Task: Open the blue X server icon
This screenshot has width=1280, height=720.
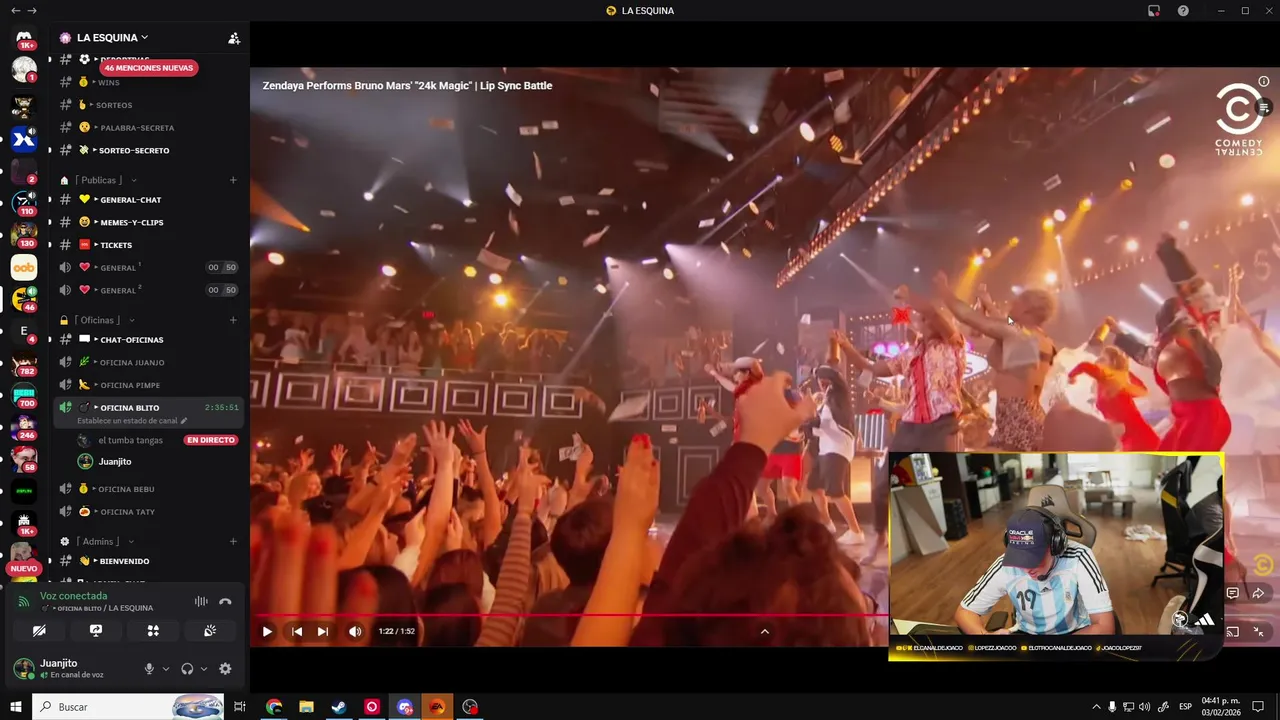Action: pos(24,139)
